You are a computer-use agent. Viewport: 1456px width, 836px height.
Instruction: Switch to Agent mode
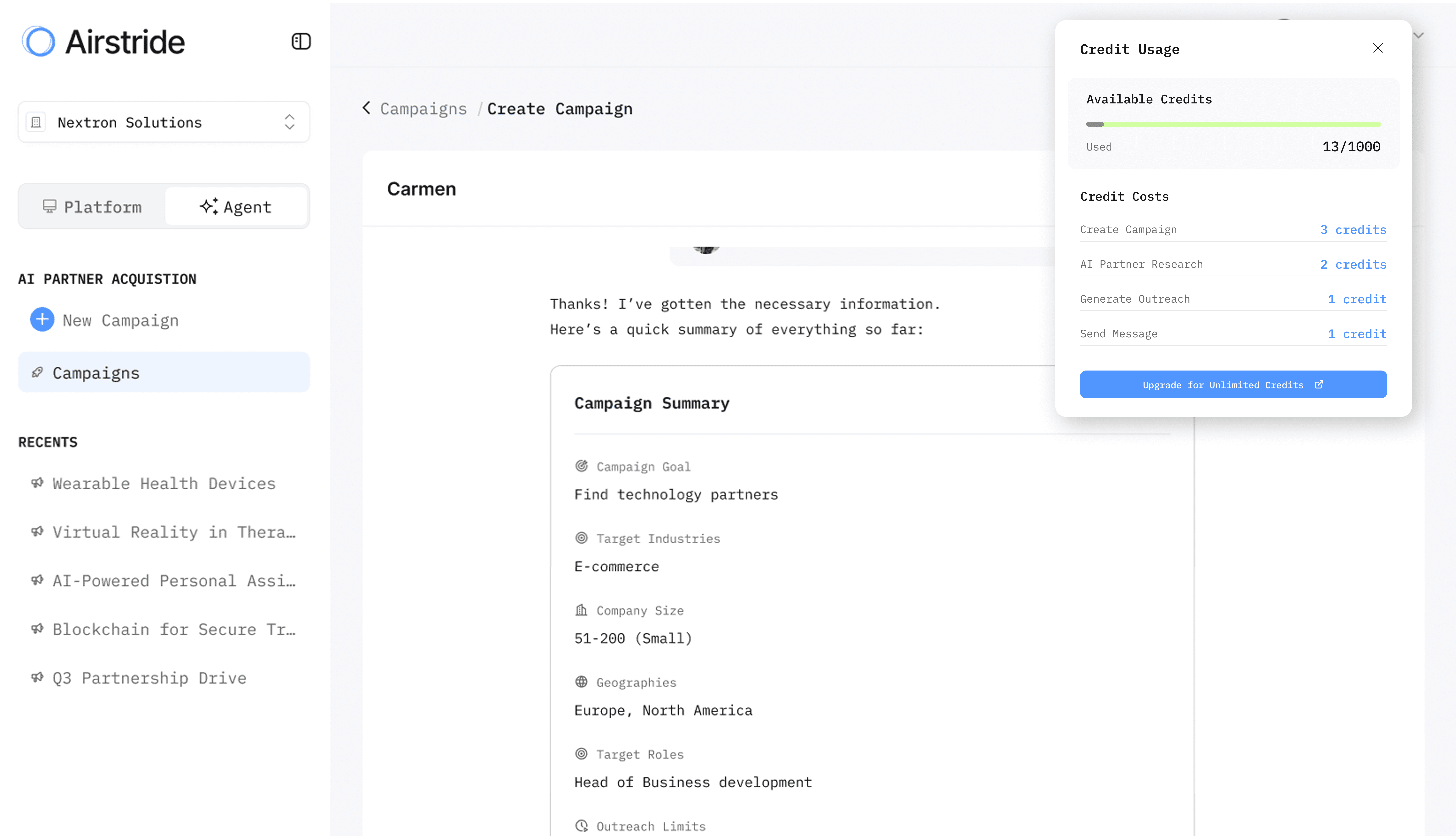click(236, 207)
